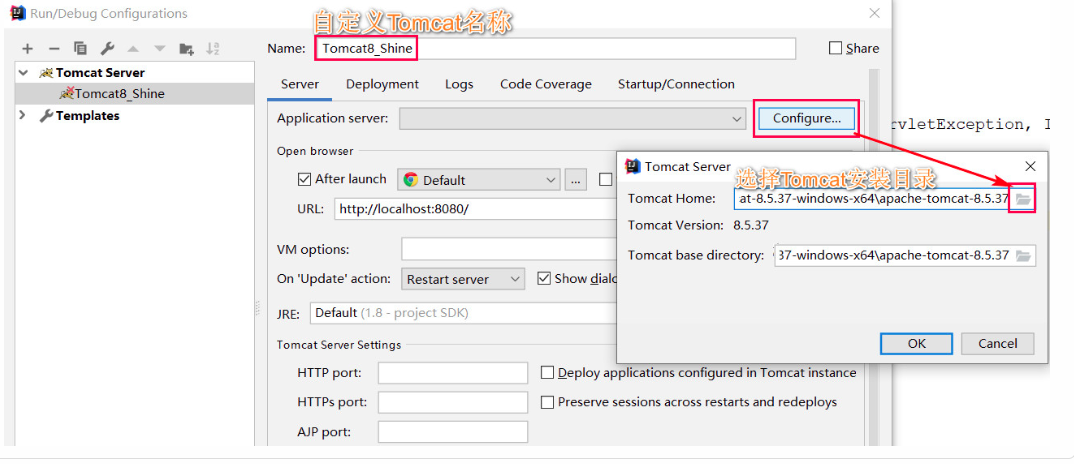Click the Configure... button
The image size is (1074, 464).
(x=807, y=119)
